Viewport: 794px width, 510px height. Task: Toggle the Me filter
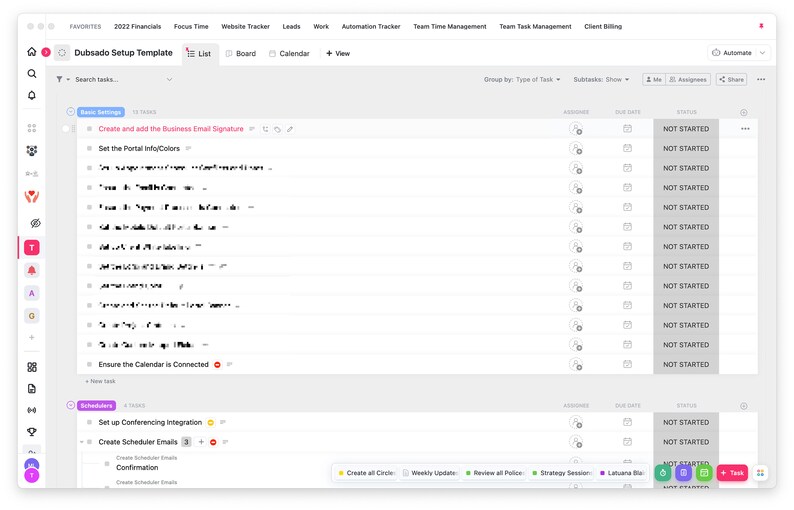click(x=654, y=80)
